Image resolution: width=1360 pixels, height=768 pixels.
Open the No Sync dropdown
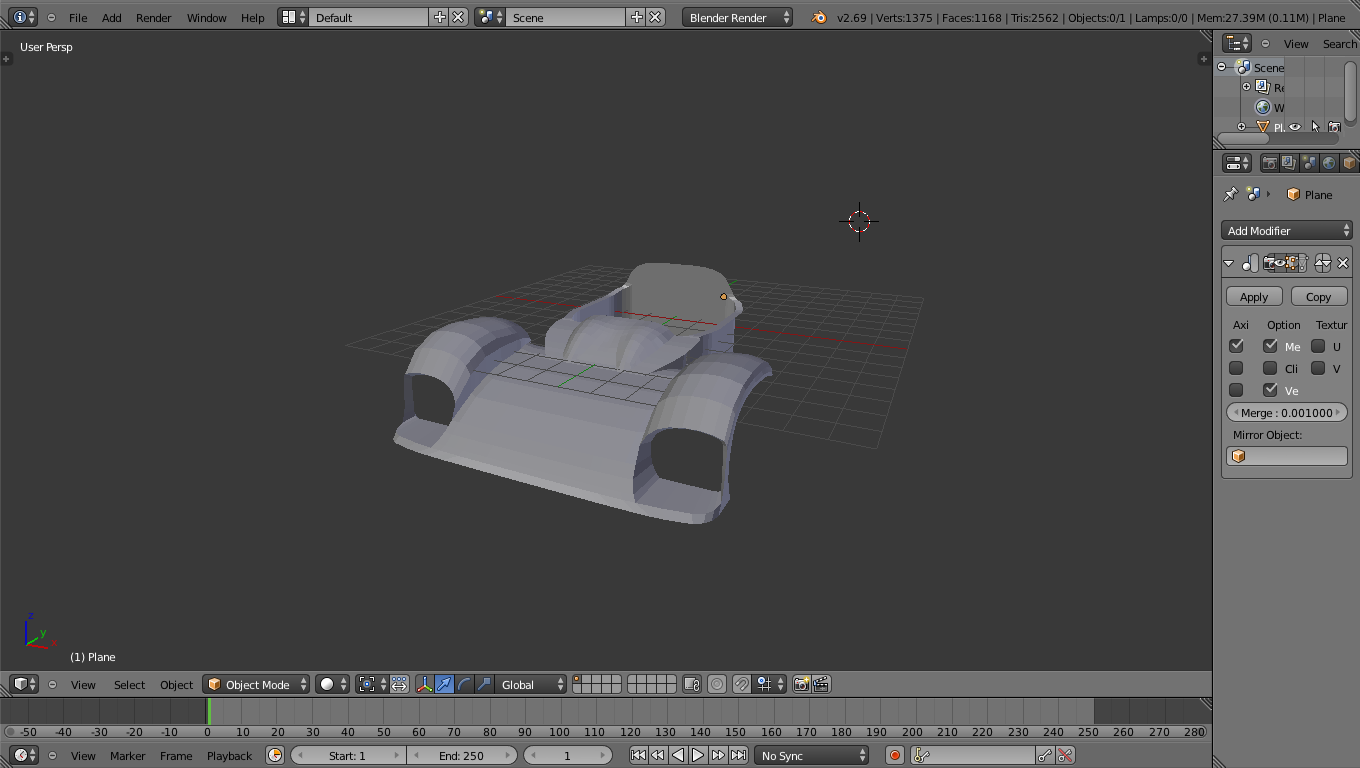812,755
